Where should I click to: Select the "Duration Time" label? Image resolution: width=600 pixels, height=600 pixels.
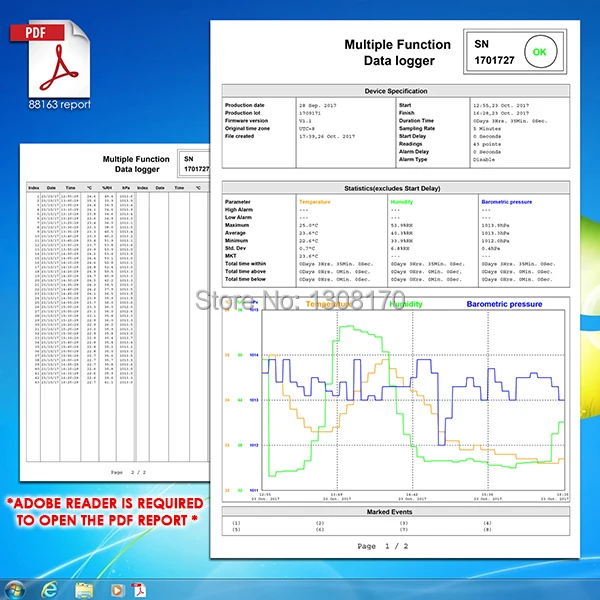(x=416, y=121)
